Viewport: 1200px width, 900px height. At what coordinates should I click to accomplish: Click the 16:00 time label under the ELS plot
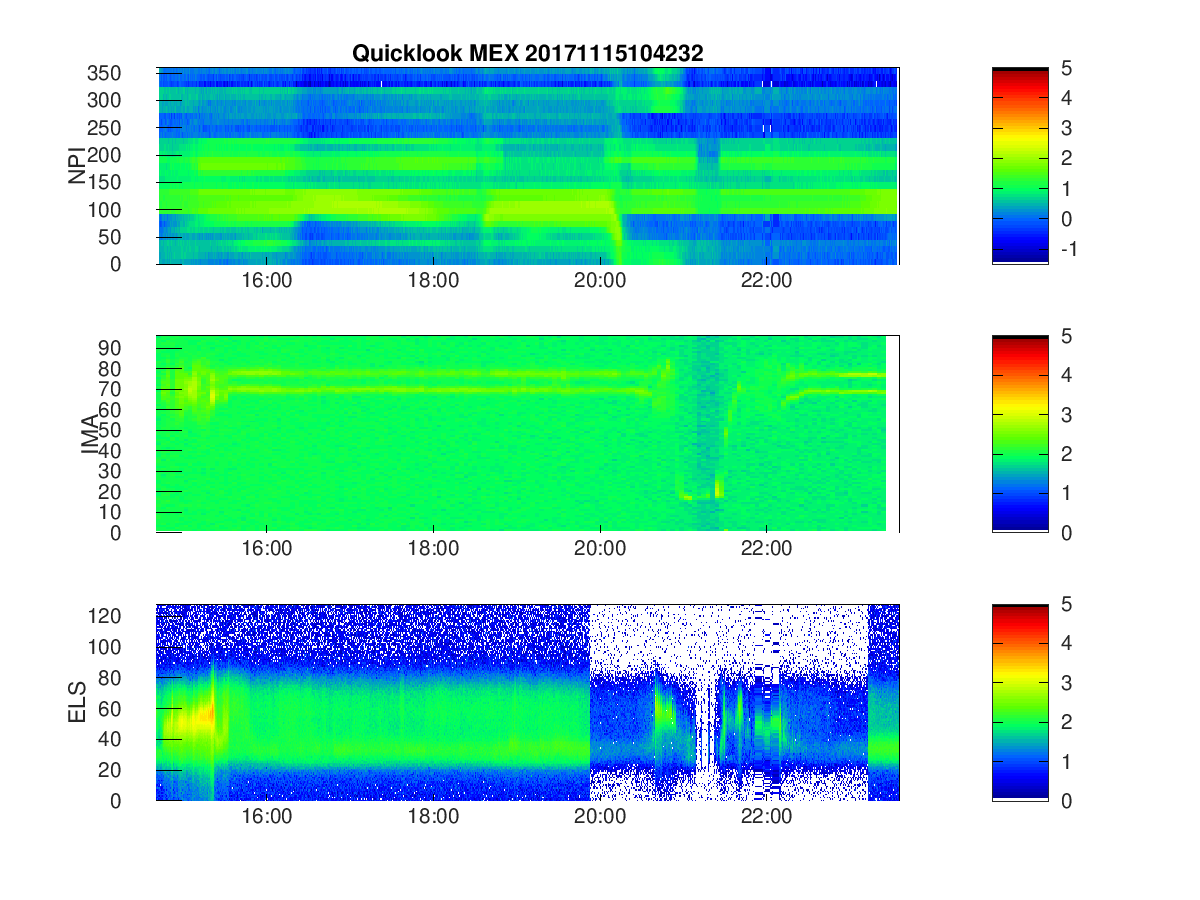tap(267, 818)
